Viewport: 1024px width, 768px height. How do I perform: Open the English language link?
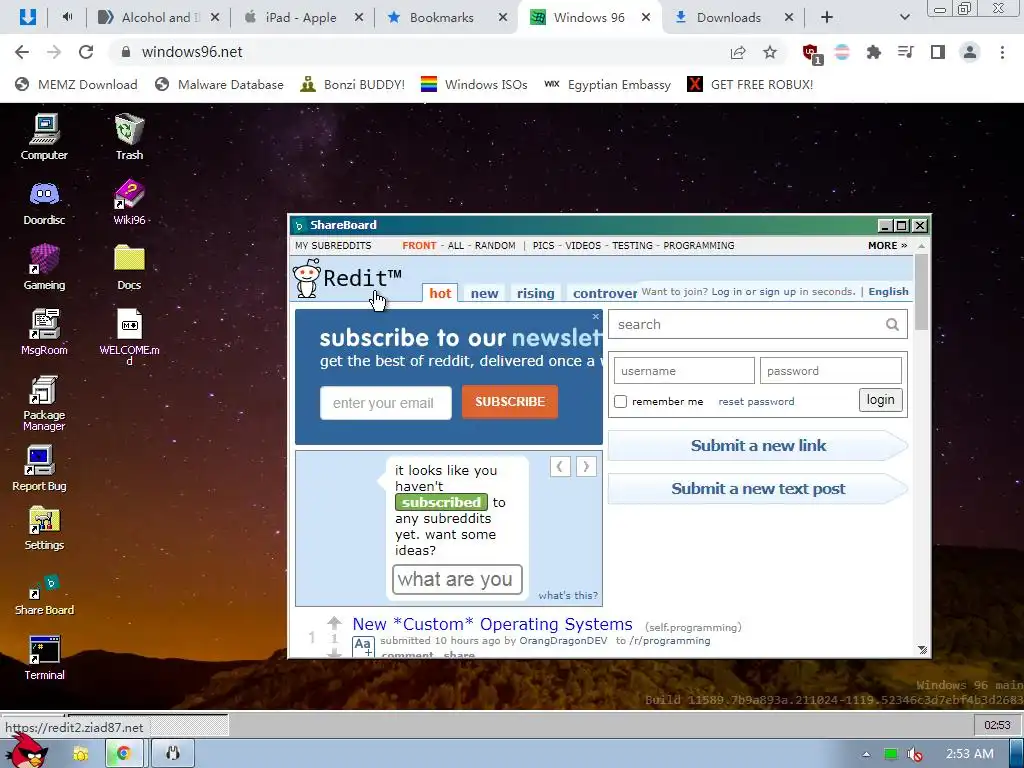888,291
